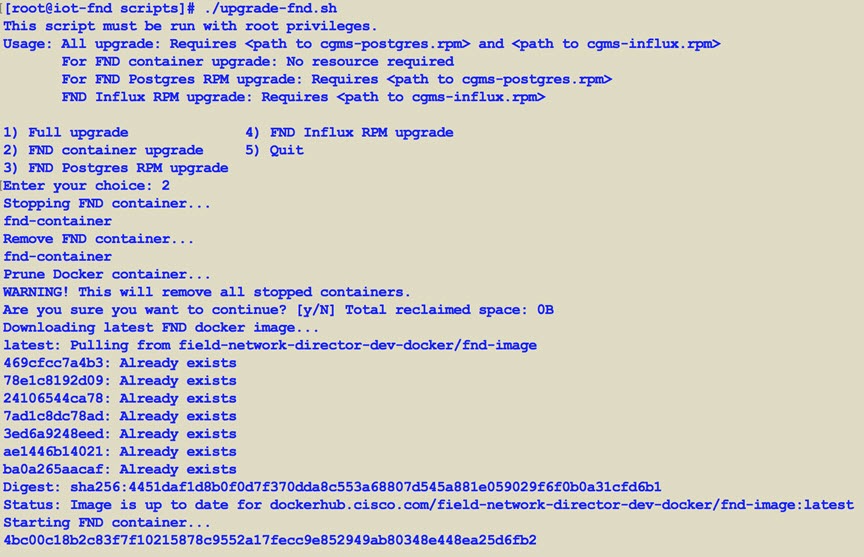The width and height of the screenshot is (864, 557).
Task: Click the WARNING stopped containers message
Action: (x=207, y=292)
